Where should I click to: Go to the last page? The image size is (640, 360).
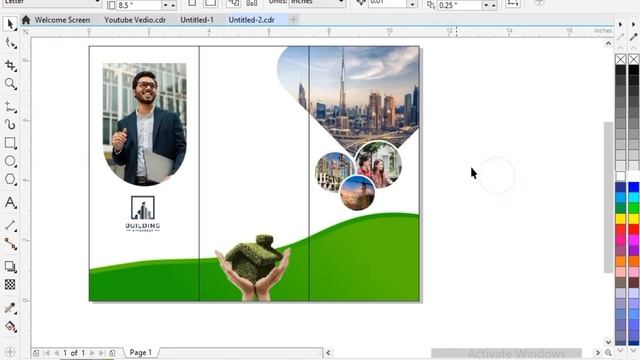tap(101, 353)
